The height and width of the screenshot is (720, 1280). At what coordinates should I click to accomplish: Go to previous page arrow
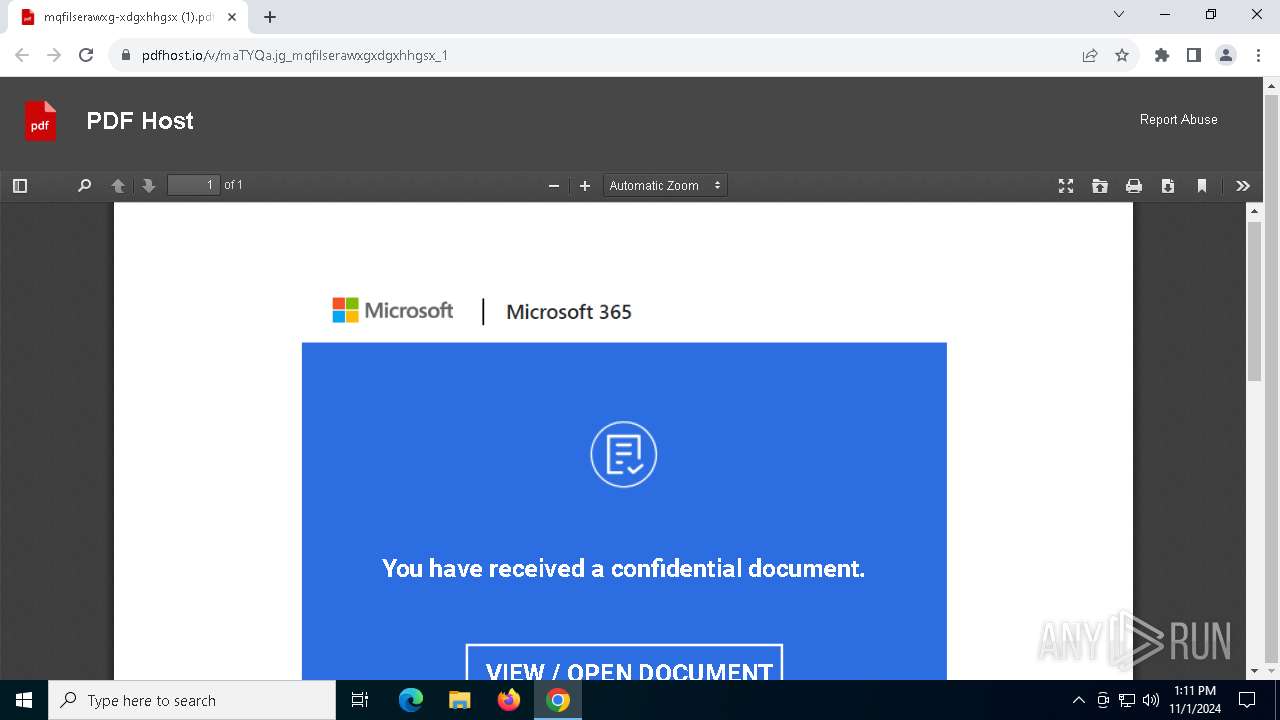click(118, 185)
